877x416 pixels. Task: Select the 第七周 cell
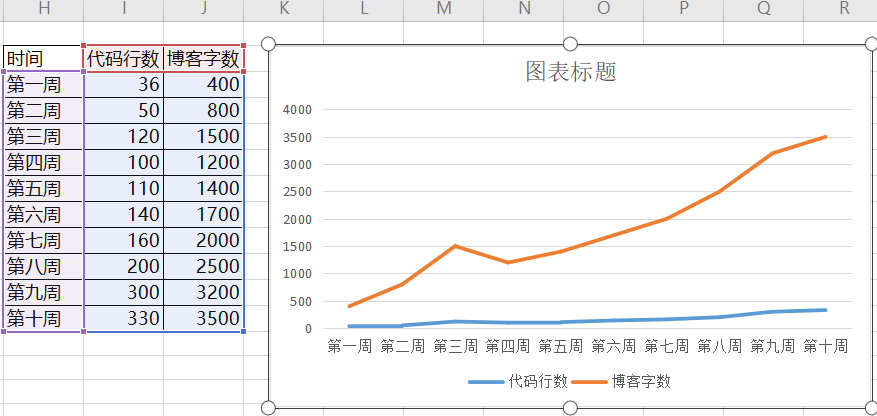43,240
